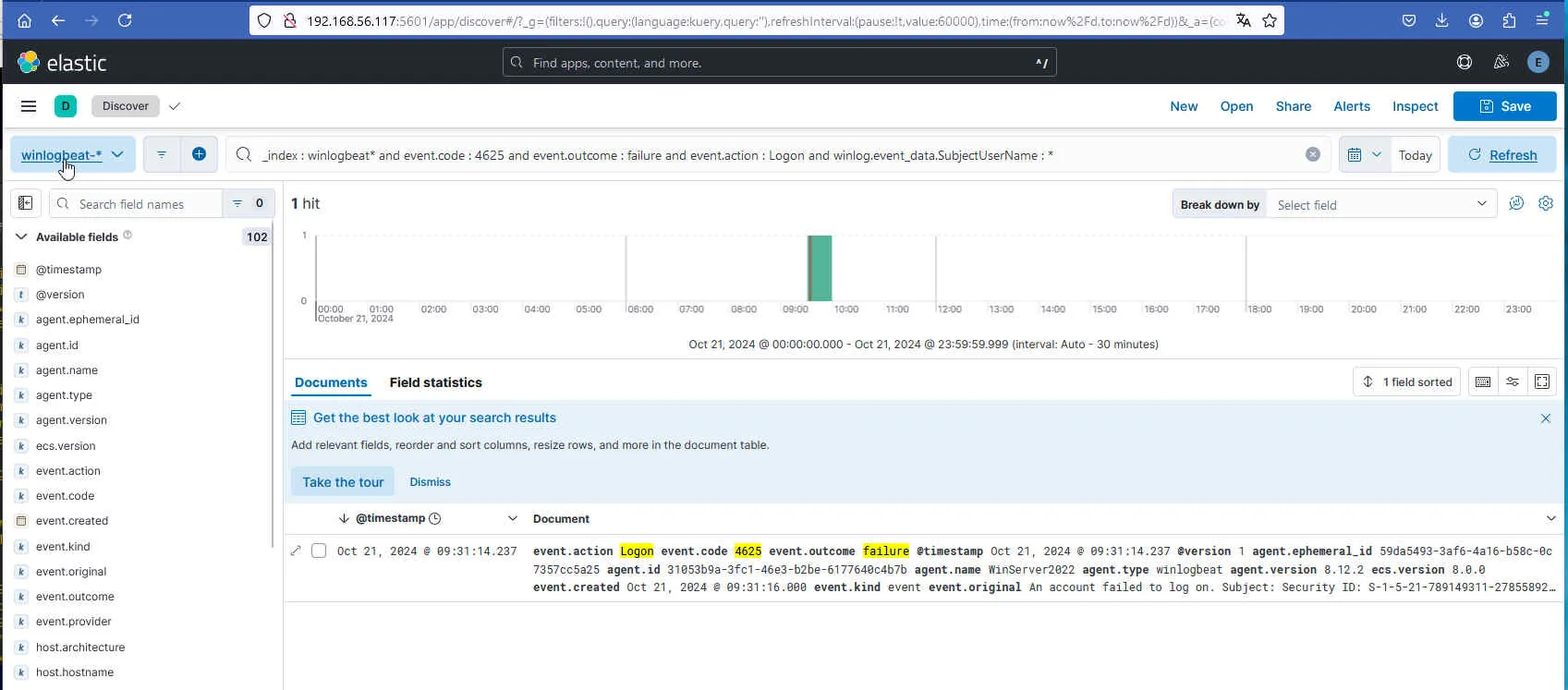The width and height of the screenshot is (1568, 690).
Task: Toggle the field sidebar visibility icon
Action: click(26, 203)
